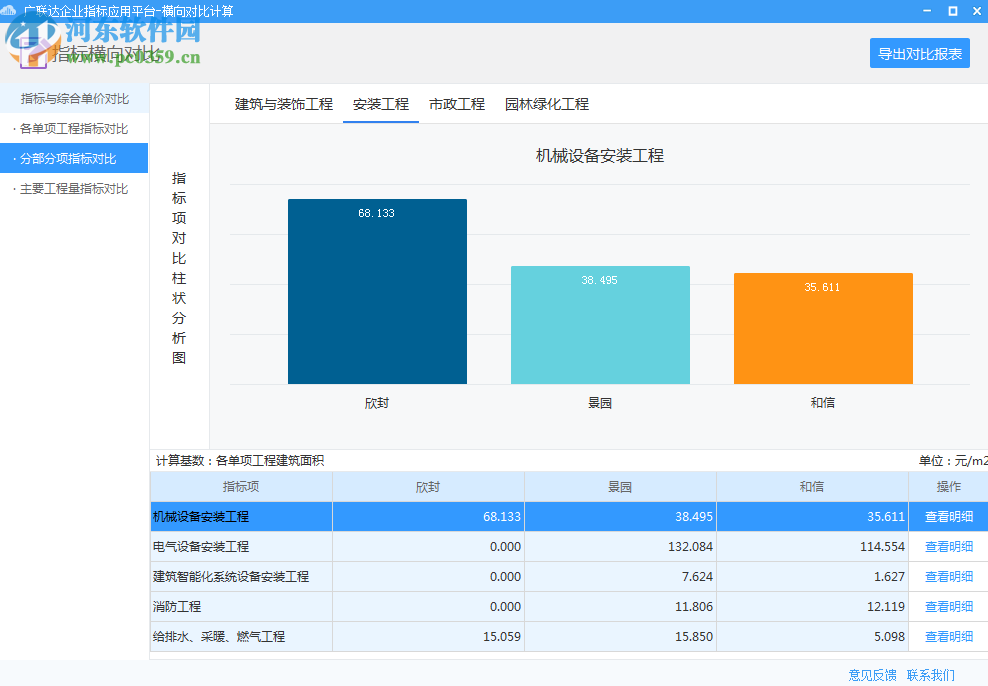988x686 pixels.
Task: Click the 欣封 bar in the chart
Action: (x=377, y=291)
